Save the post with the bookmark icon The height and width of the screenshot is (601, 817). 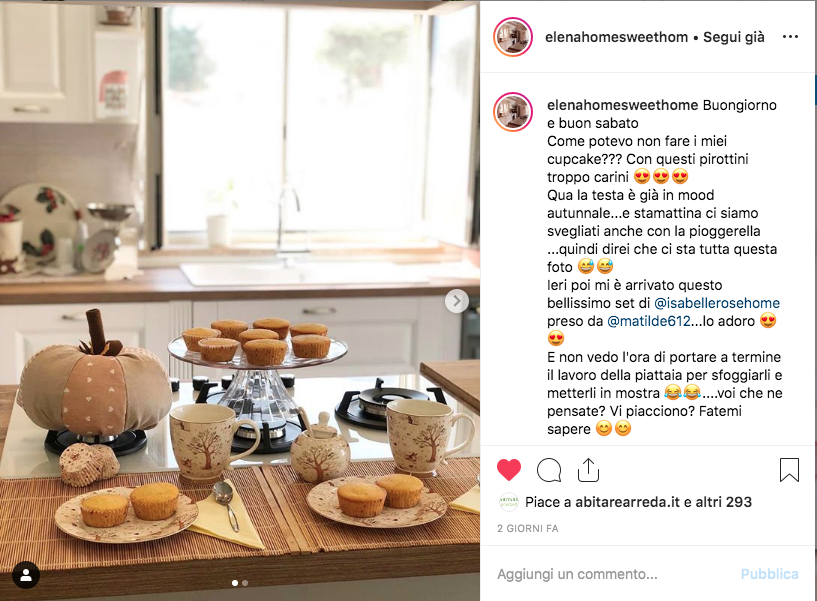pos(789,470)
